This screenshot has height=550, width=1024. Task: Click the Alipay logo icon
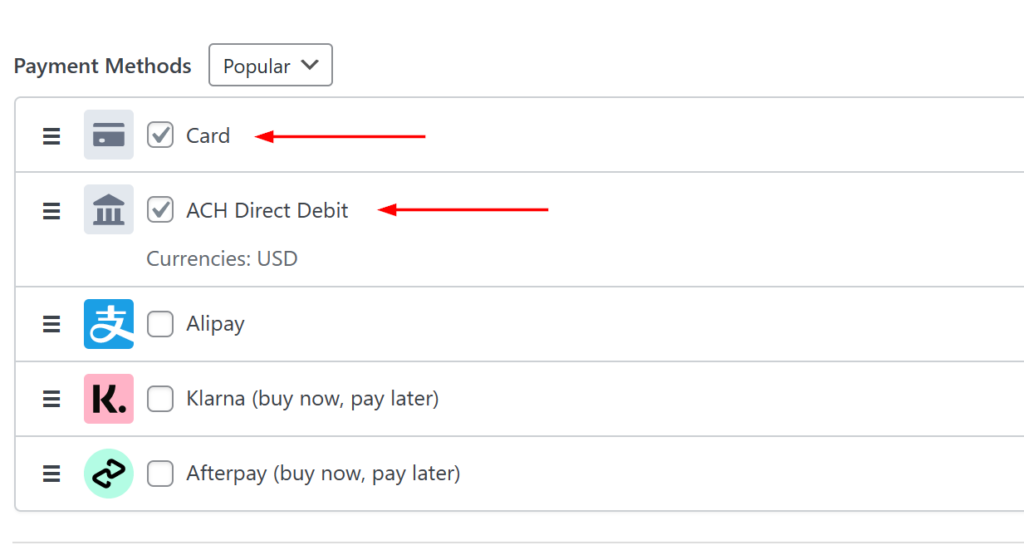[108, 324]
